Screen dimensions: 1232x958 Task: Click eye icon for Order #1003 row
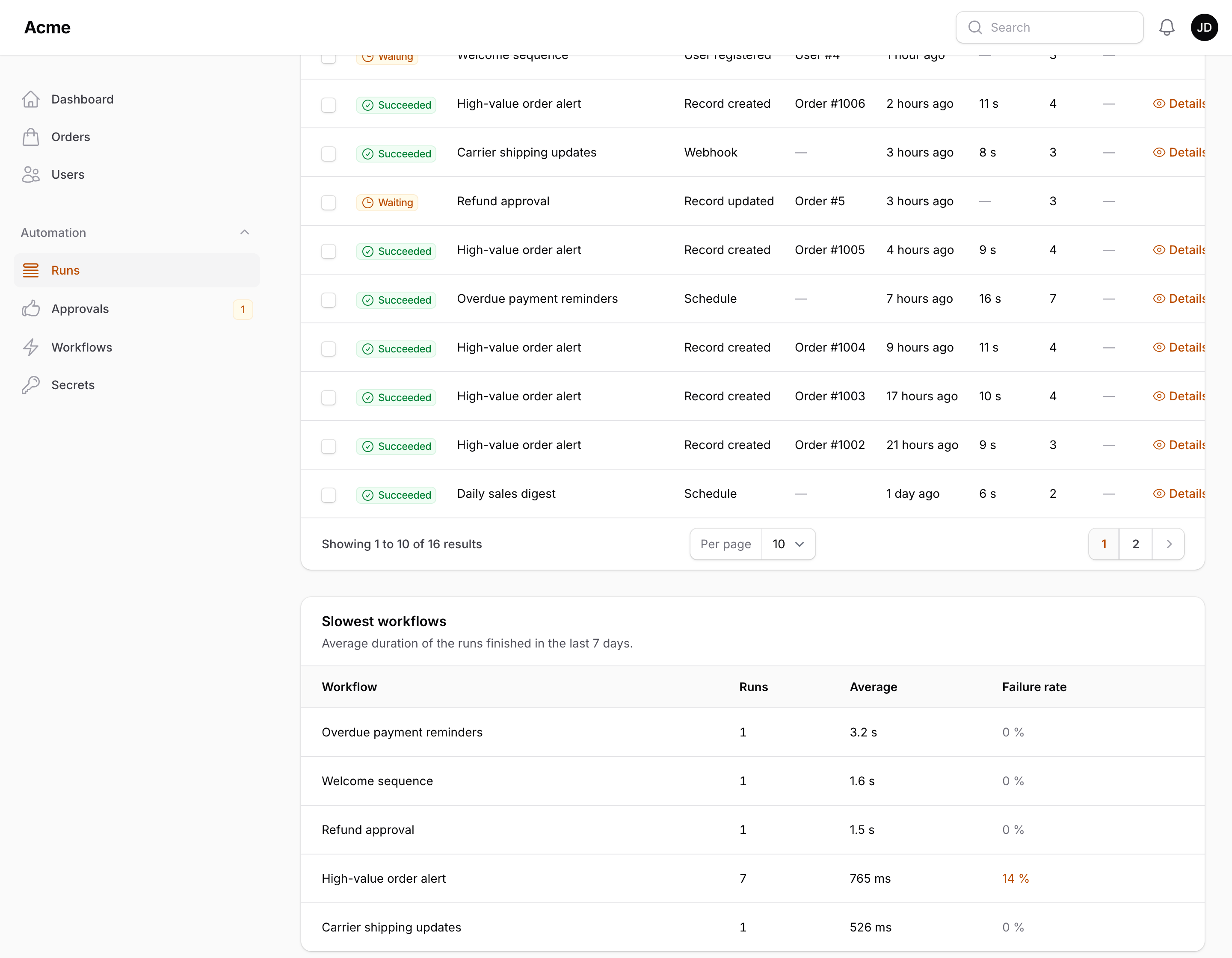[x=1159, y=396]
